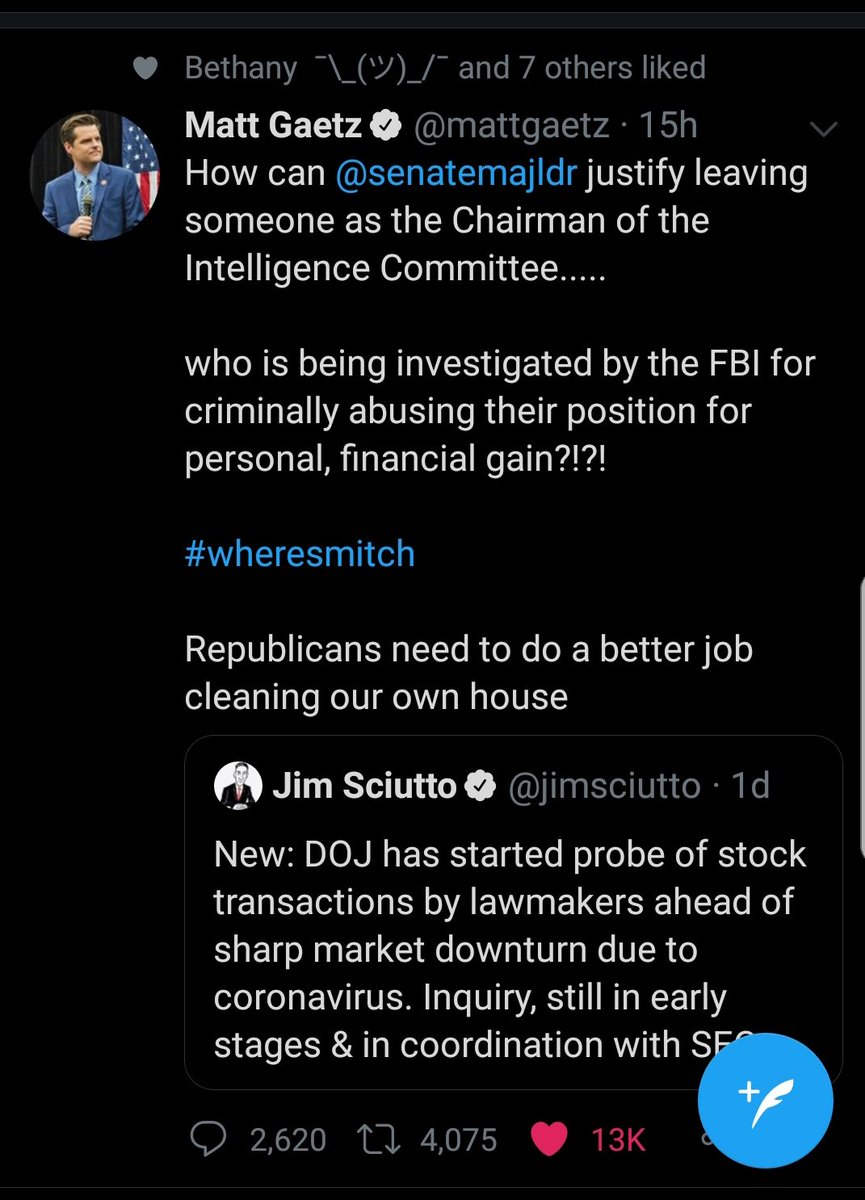Open the @senatemajldr mention link

[x=456, y=172]
